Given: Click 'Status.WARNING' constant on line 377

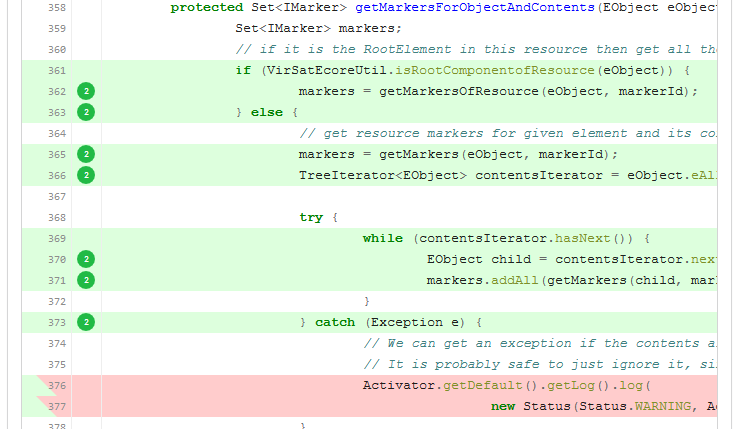Looking at the screenshot, I should click(635, 406).
